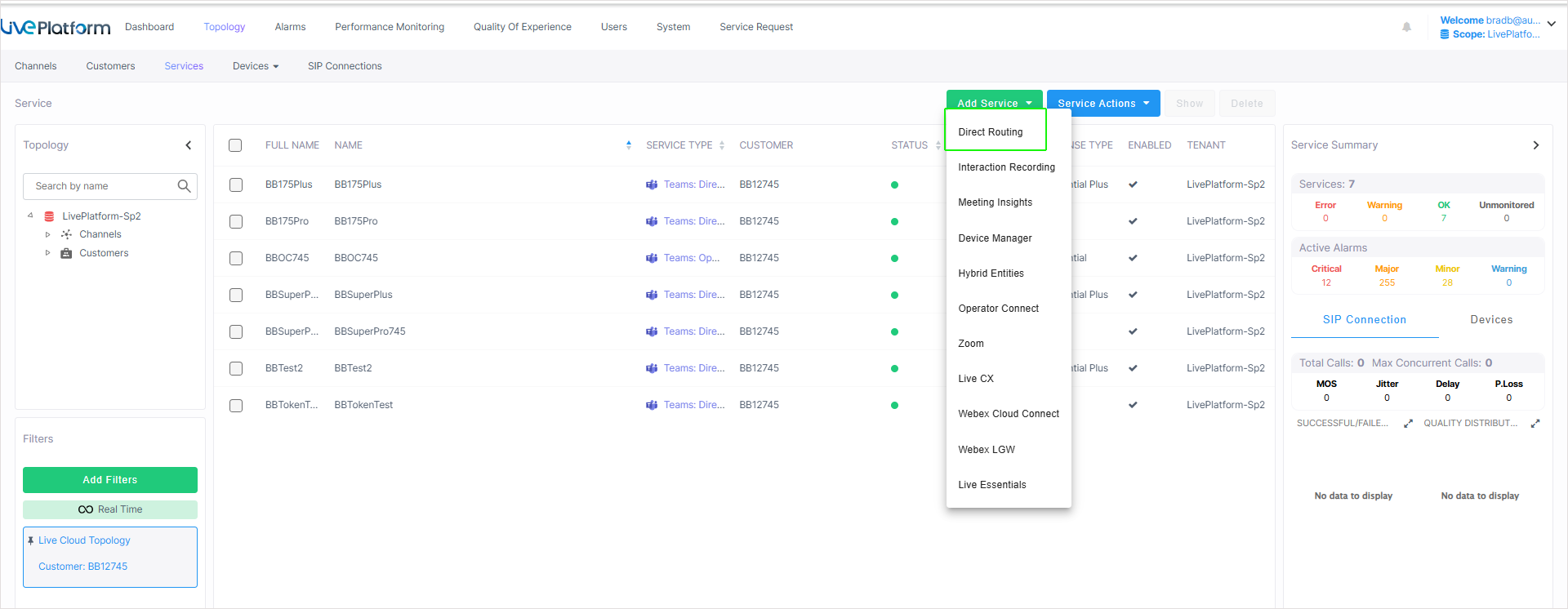Switch to the Devices tab in summary
This screenshot has width=1568, height=609.
(1490, 320)
